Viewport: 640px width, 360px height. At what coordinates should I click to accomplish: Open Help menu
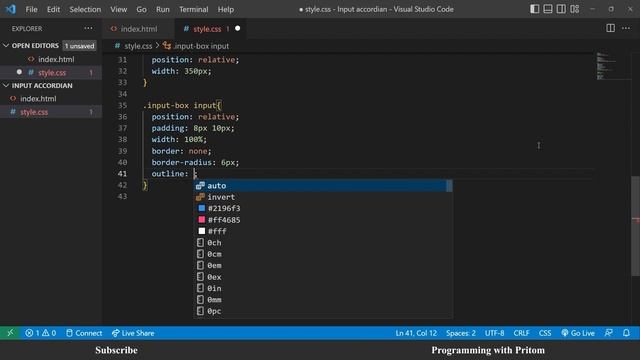[226, 9]
